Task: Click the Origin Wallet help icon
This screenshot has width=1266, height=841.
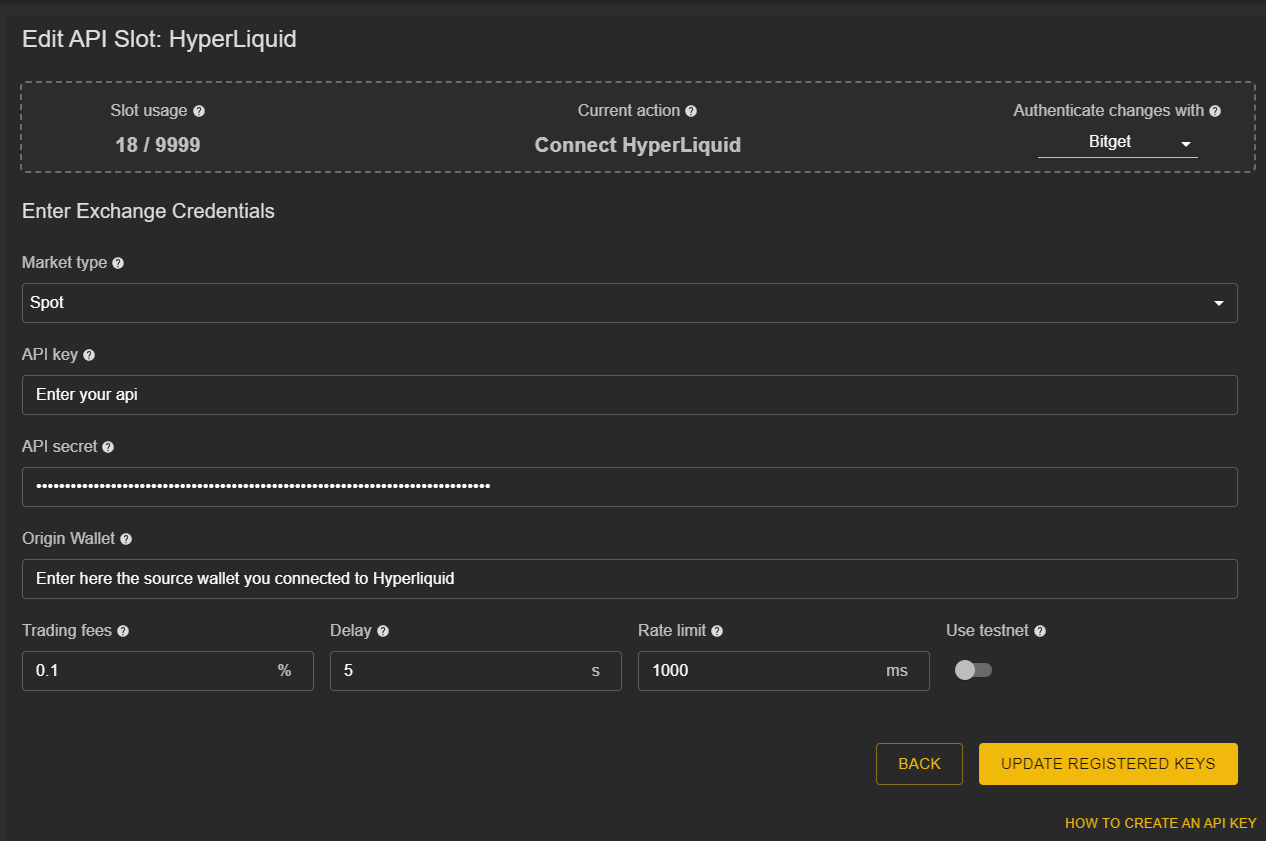Action: tap(126, 539)
